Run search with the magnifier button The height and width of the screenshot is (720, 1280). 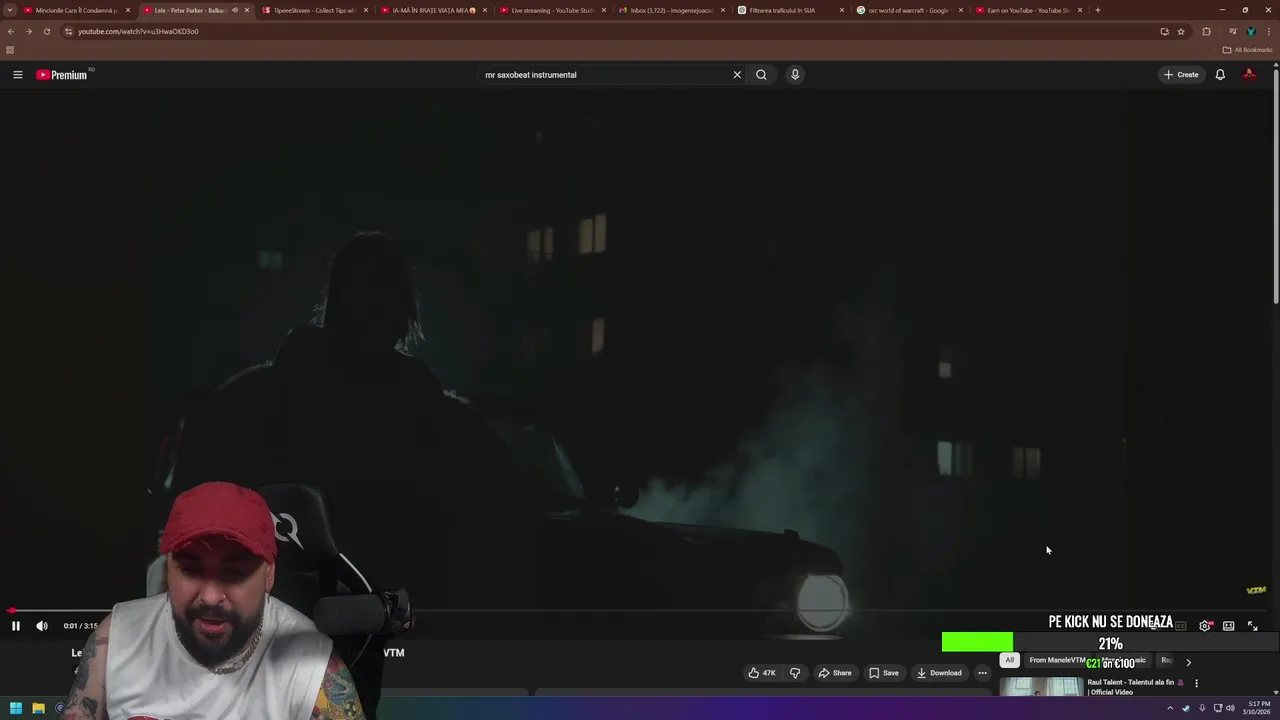(x=761, y=75)
